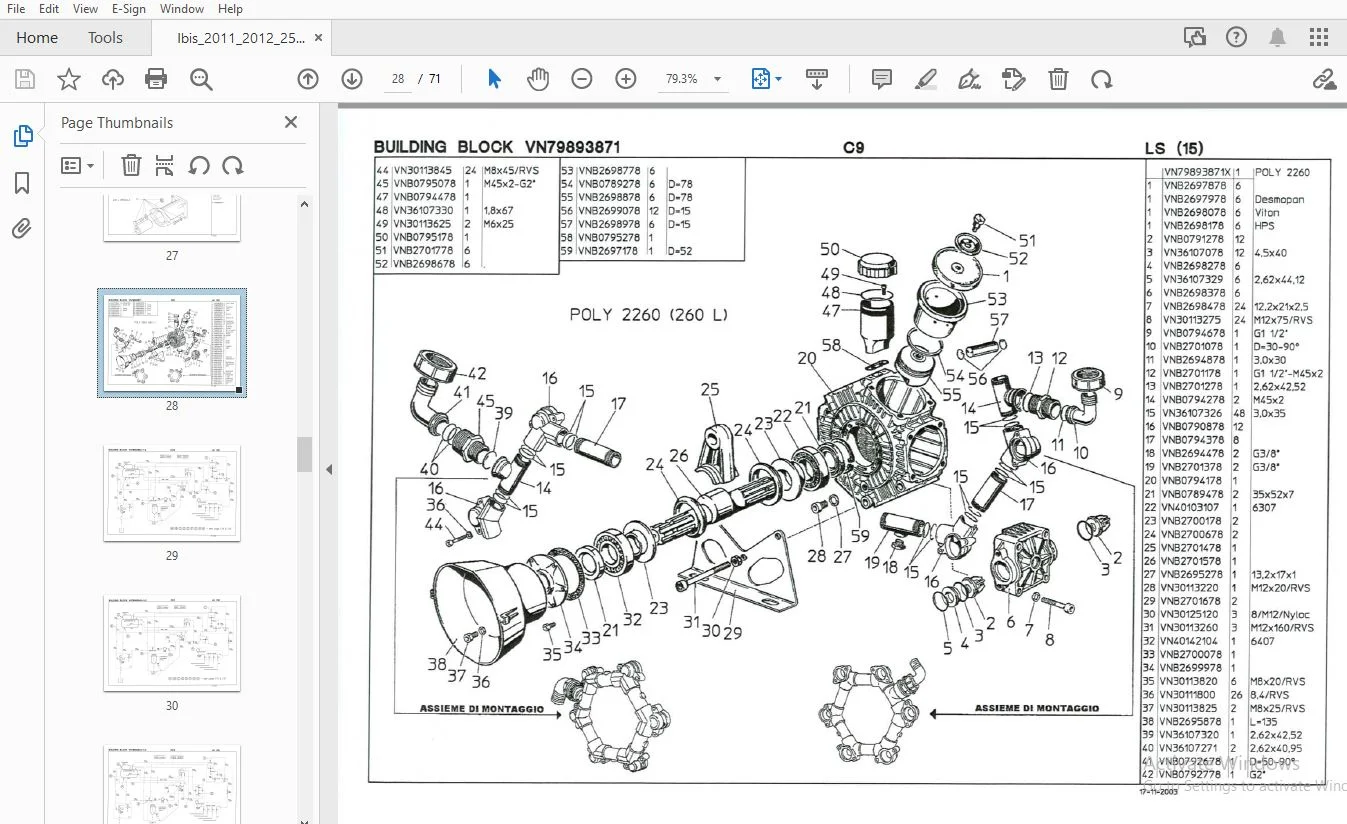Zoom out with the minus circle icon
Viewport: 1347px width, 824px height.
582,79
